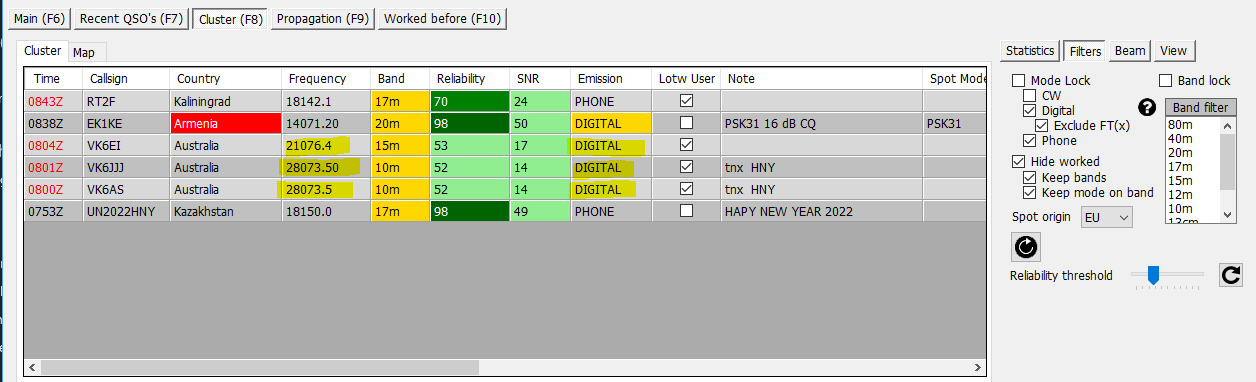Select the Cluster (F8) tab
Screen dimensions: 1256x382
tap(231, 18)
